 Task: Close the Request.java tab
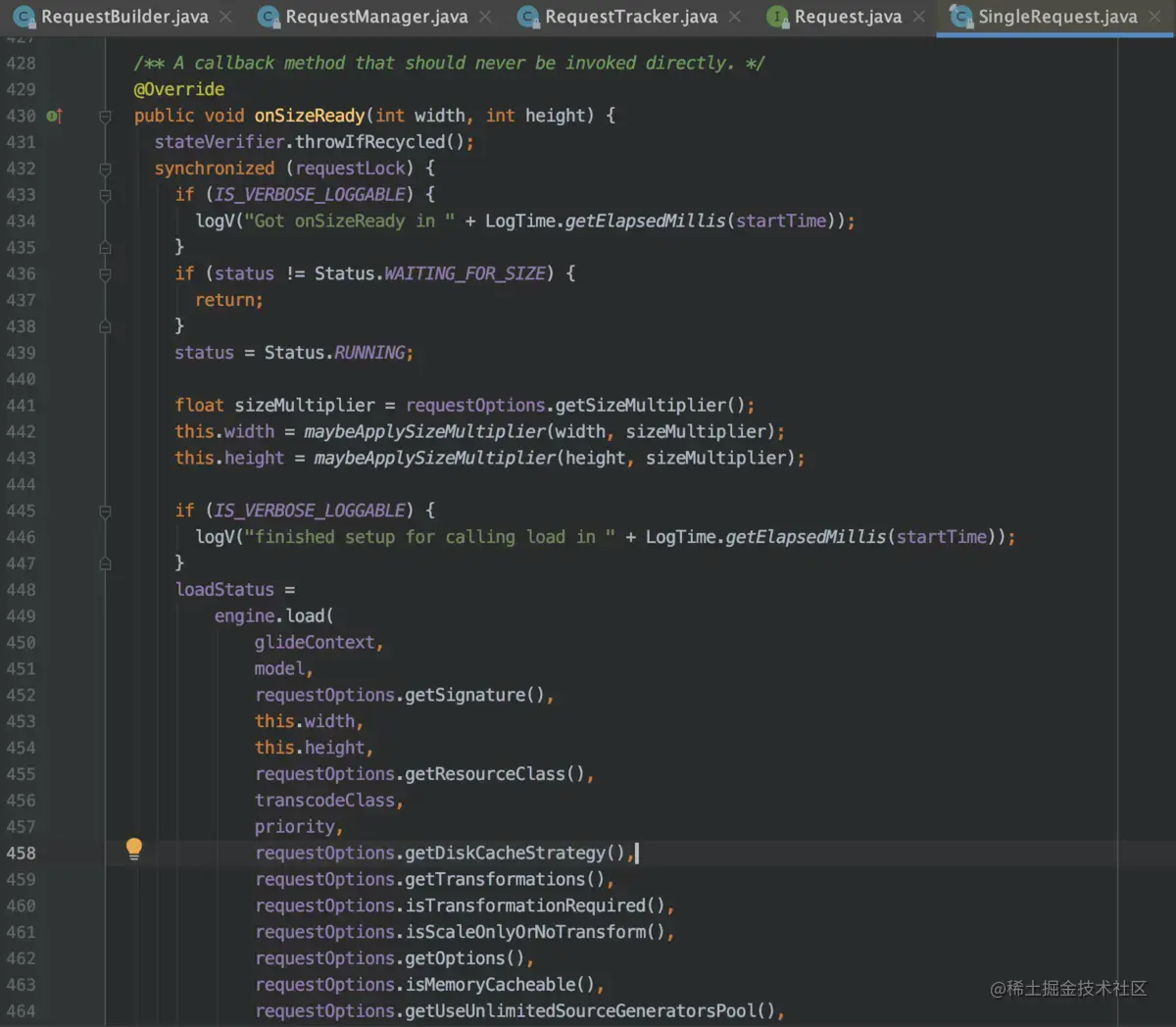919,17
